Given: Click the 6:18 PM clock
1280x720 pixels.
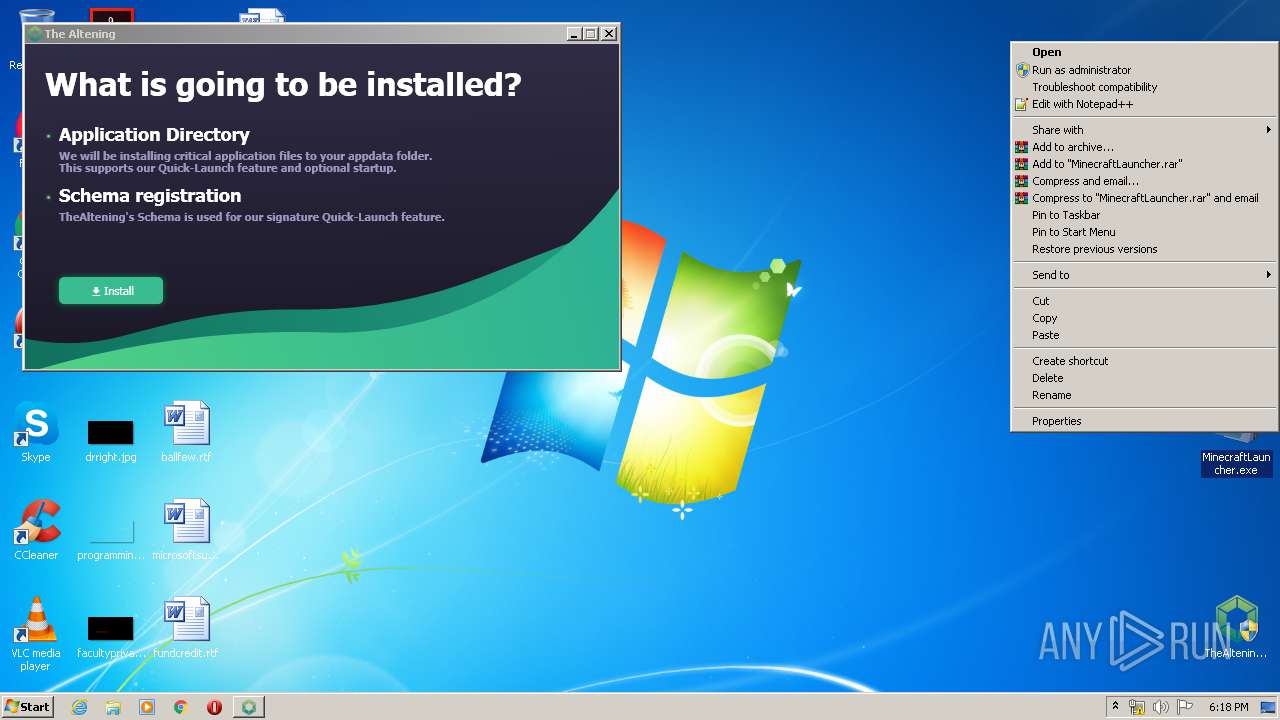Looking at the screenshot, I should 1228,707.
